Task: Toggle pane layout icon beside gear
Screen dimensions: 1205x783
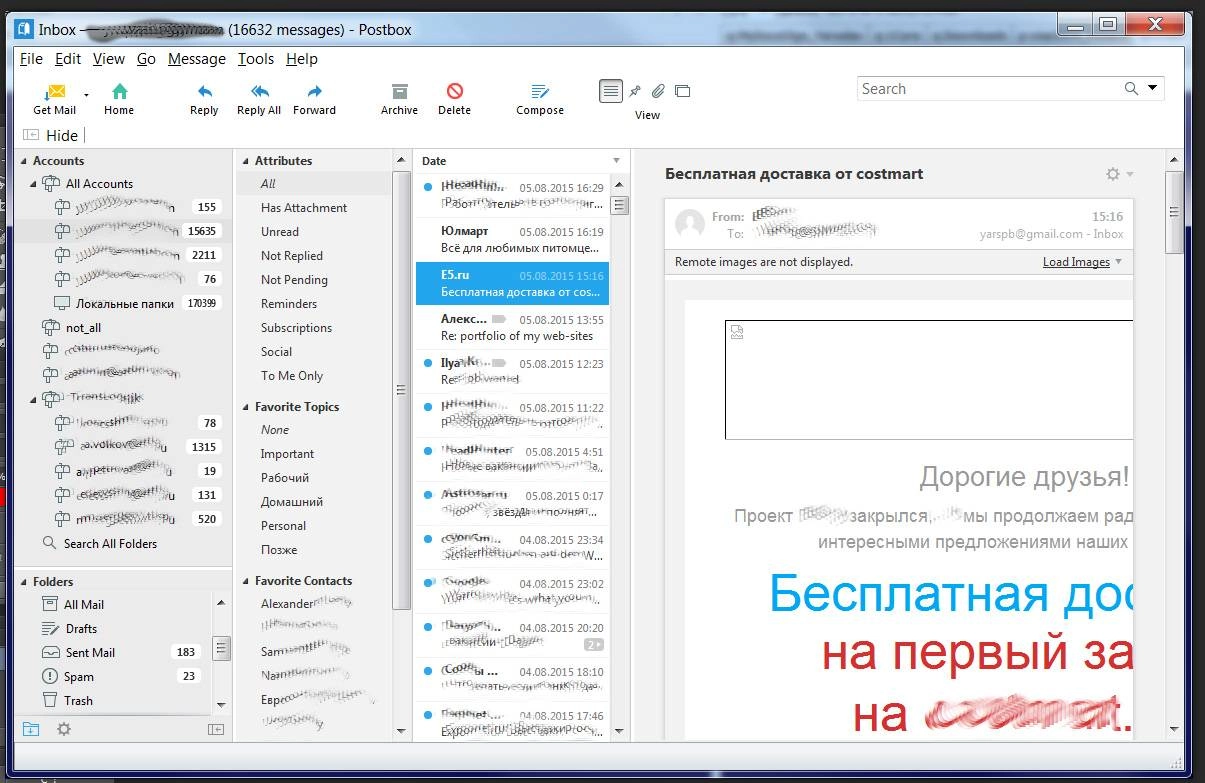Action: 215,729
